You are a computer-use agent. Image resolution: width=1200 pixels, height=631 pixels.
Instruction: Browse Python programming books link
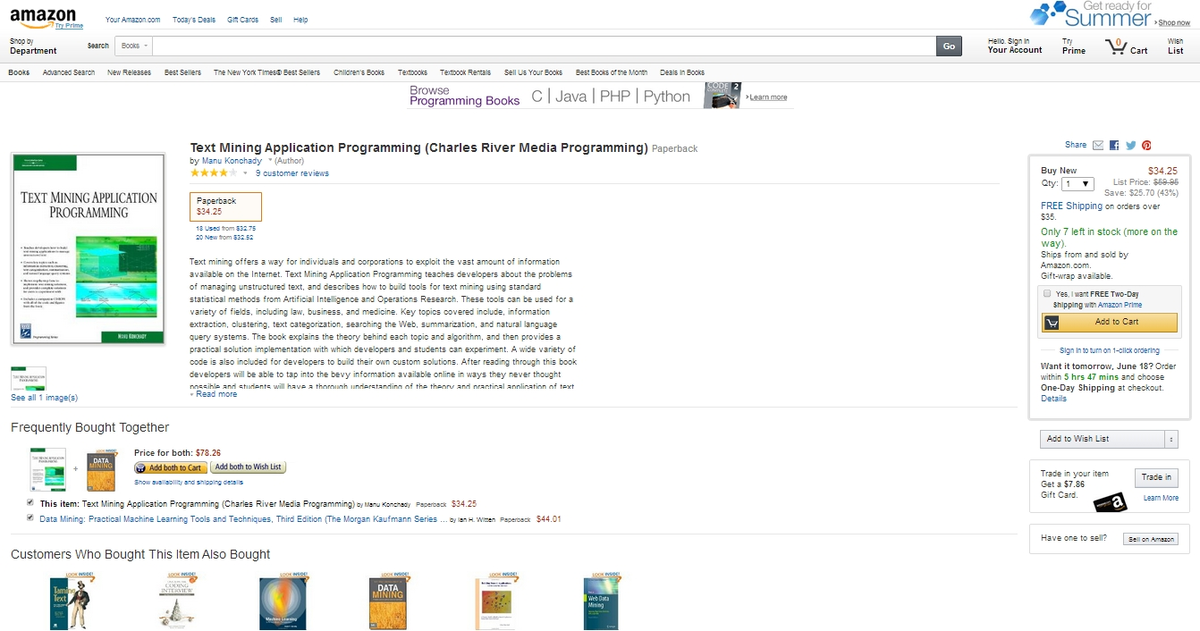point(666,96)
